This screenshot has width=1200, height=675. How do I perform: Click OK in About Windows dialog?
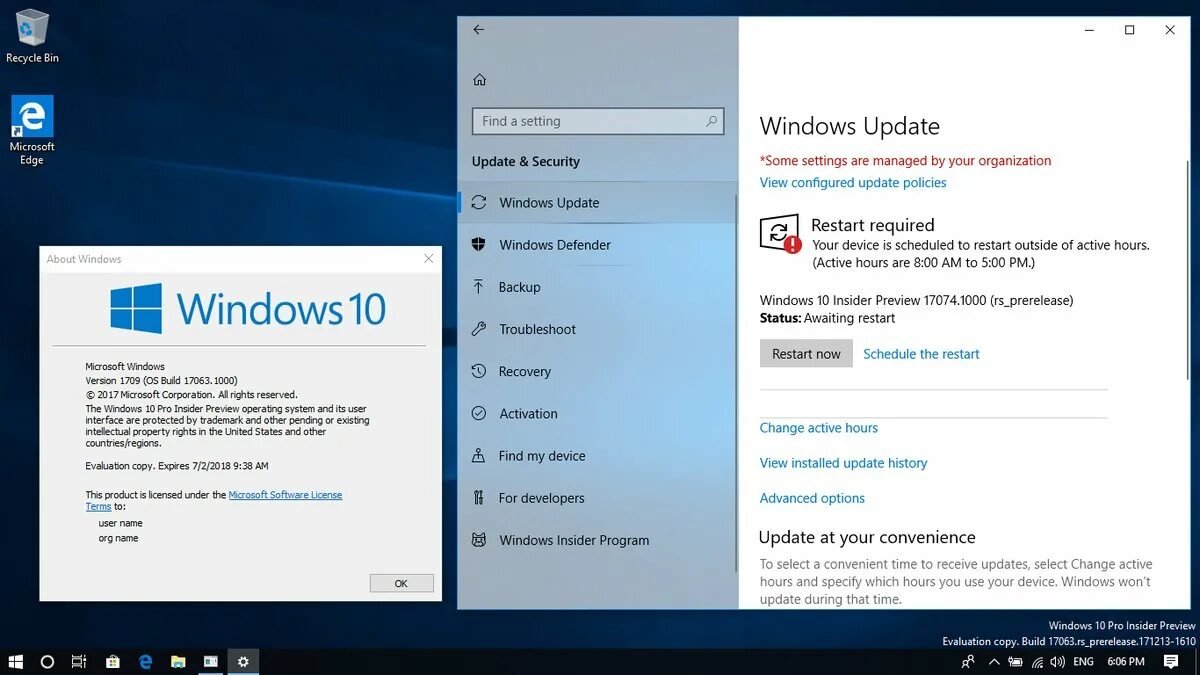coord(401,583)
